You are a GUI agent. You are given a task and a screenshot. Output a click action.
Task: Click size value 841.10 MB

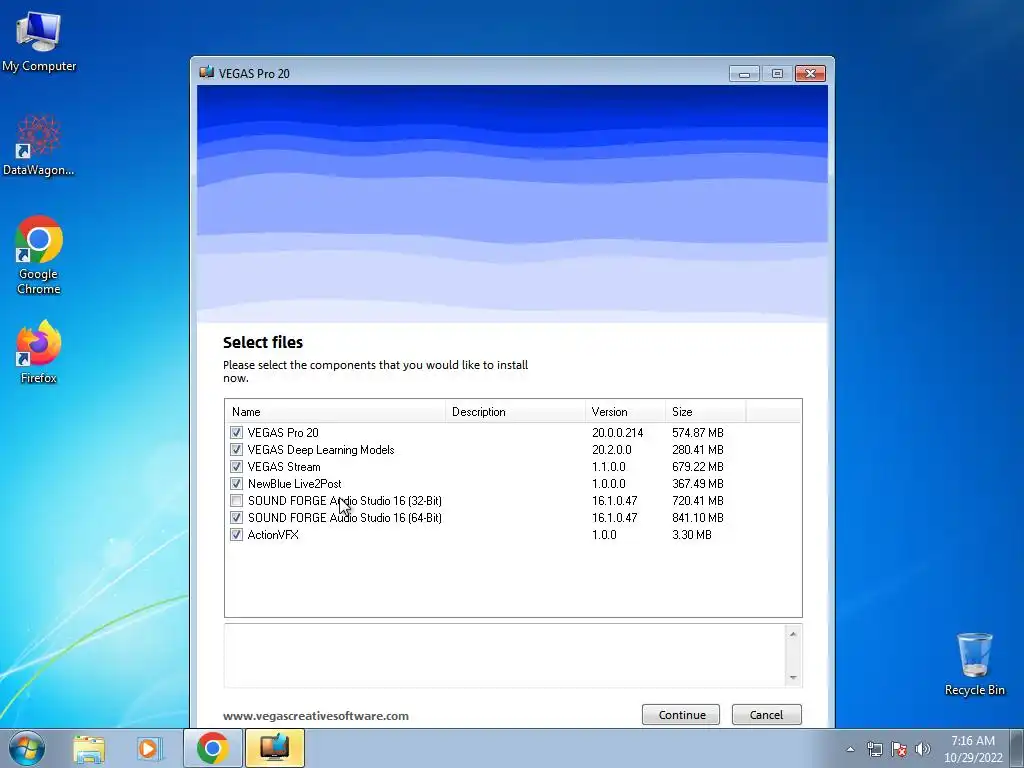pyautogui.click(x=697, y=518)
